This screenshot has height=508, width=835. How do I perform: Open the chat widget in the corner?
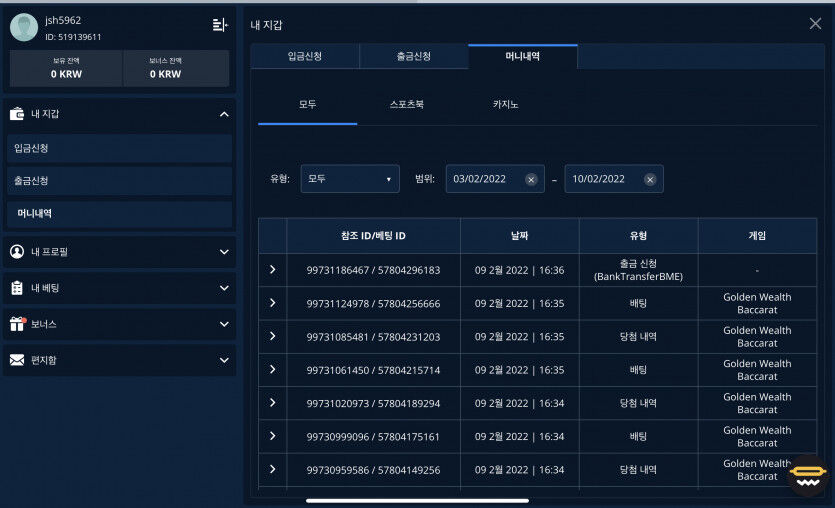808,475
